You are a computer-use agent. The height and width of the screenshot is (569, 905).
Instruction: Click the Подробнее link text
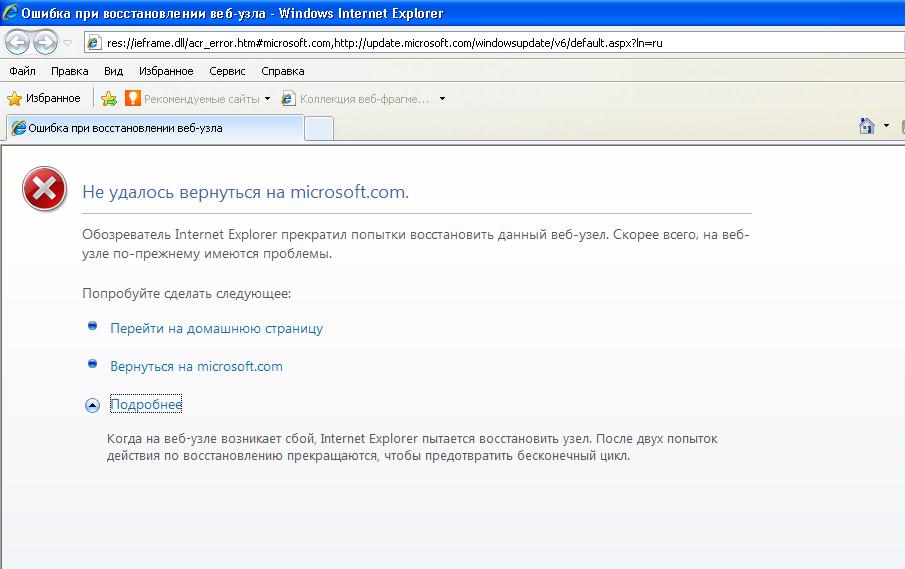pyautogui.click(x=146, y=404)
